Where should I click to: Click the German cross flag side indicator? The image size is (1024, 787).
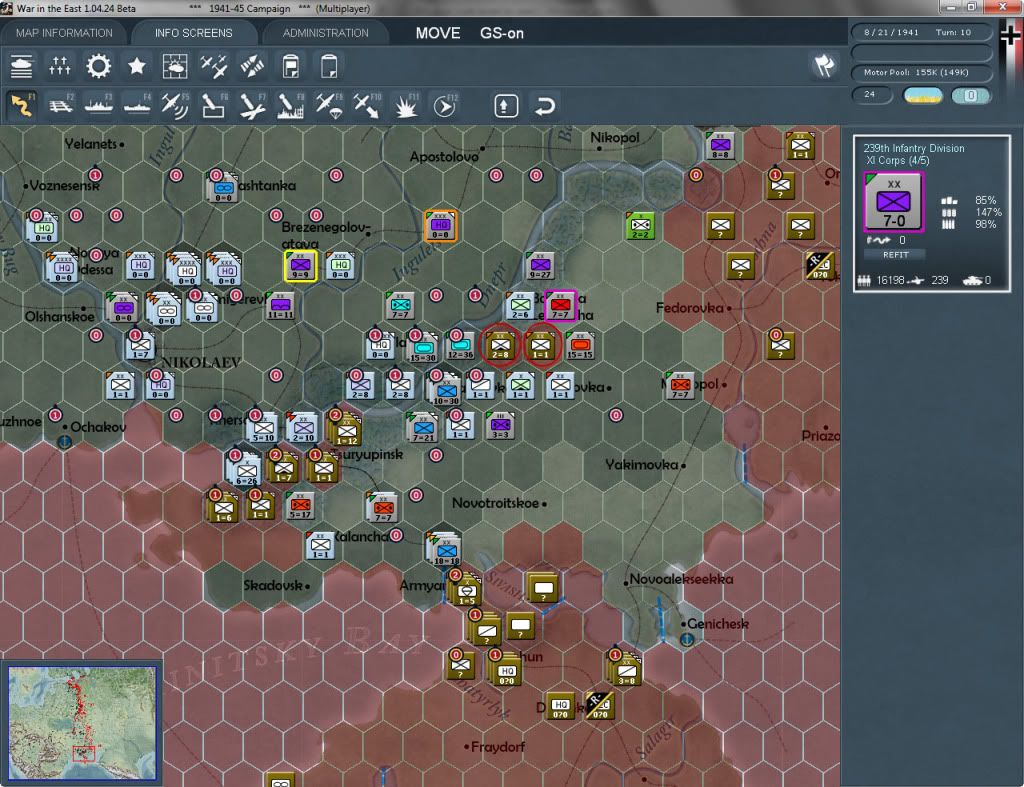click(1010, 36)
